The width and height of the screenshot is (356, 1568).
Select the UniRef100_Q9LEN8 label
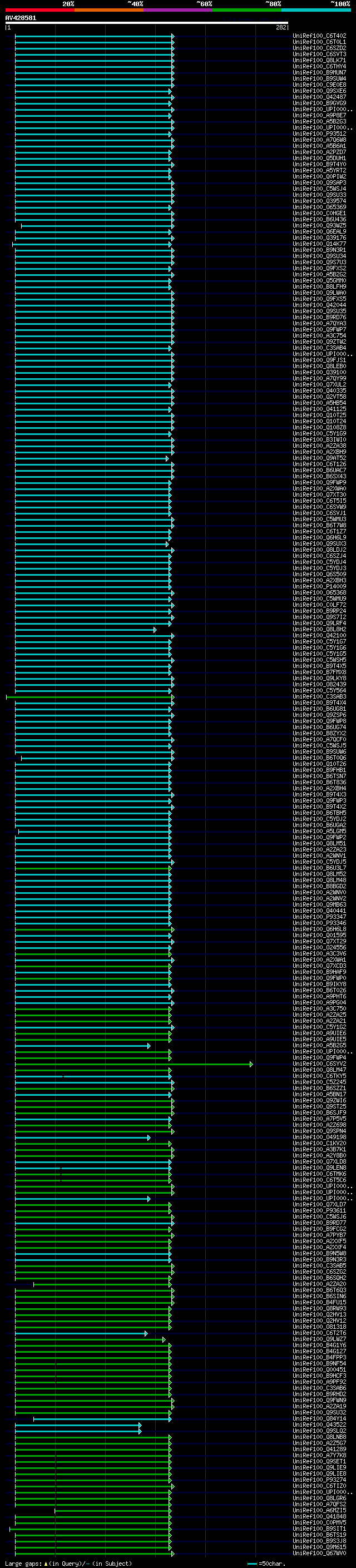click(319, 1168)
